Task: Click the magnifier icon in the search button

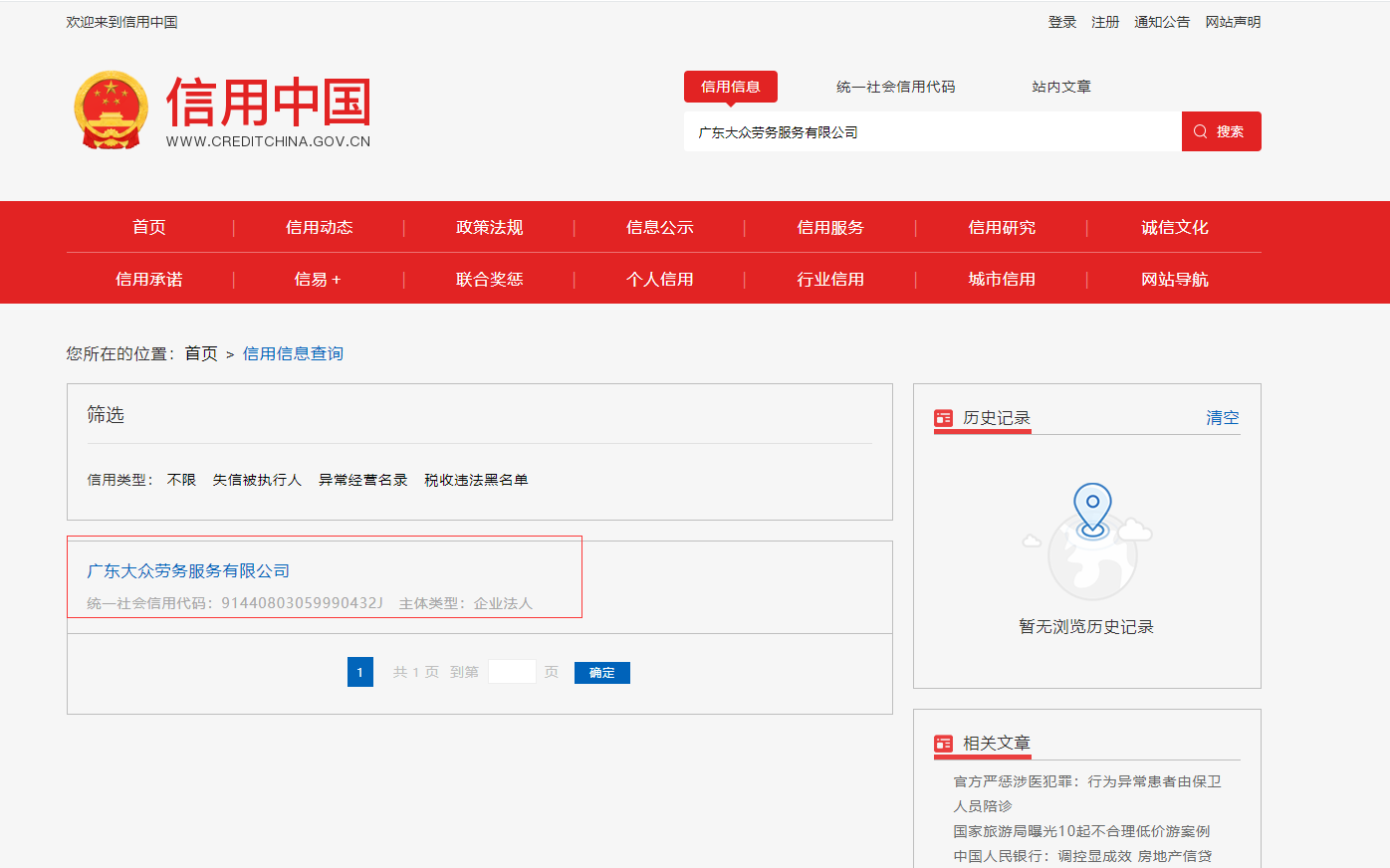Action: point(1200,130)
